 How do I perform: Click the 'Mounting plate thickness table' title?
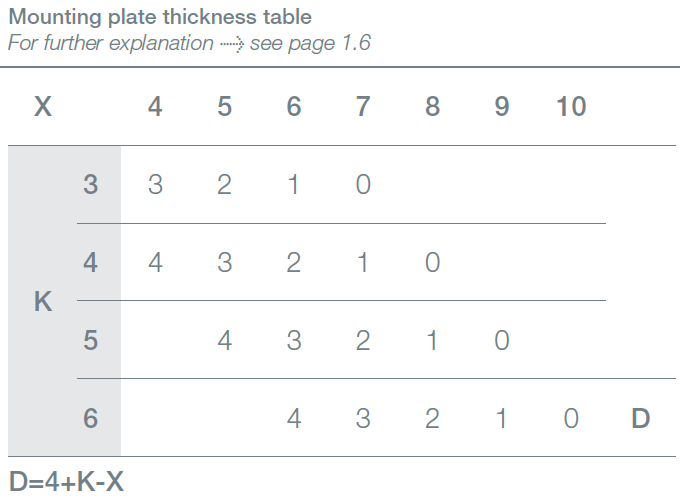(x=159, y=17)
